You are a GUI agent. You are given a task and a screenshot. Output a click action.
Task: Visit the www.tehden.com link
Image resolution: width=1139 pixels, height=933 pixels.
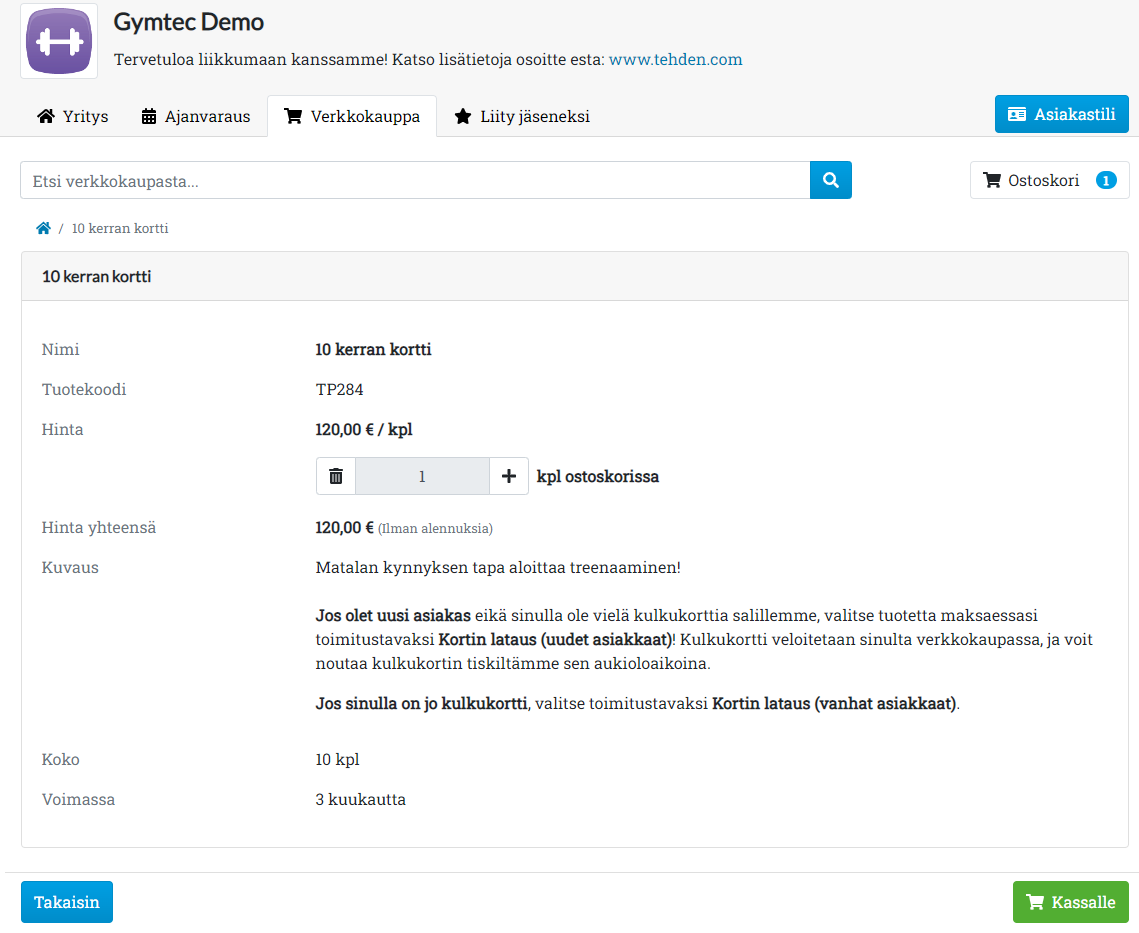[675, 59]
